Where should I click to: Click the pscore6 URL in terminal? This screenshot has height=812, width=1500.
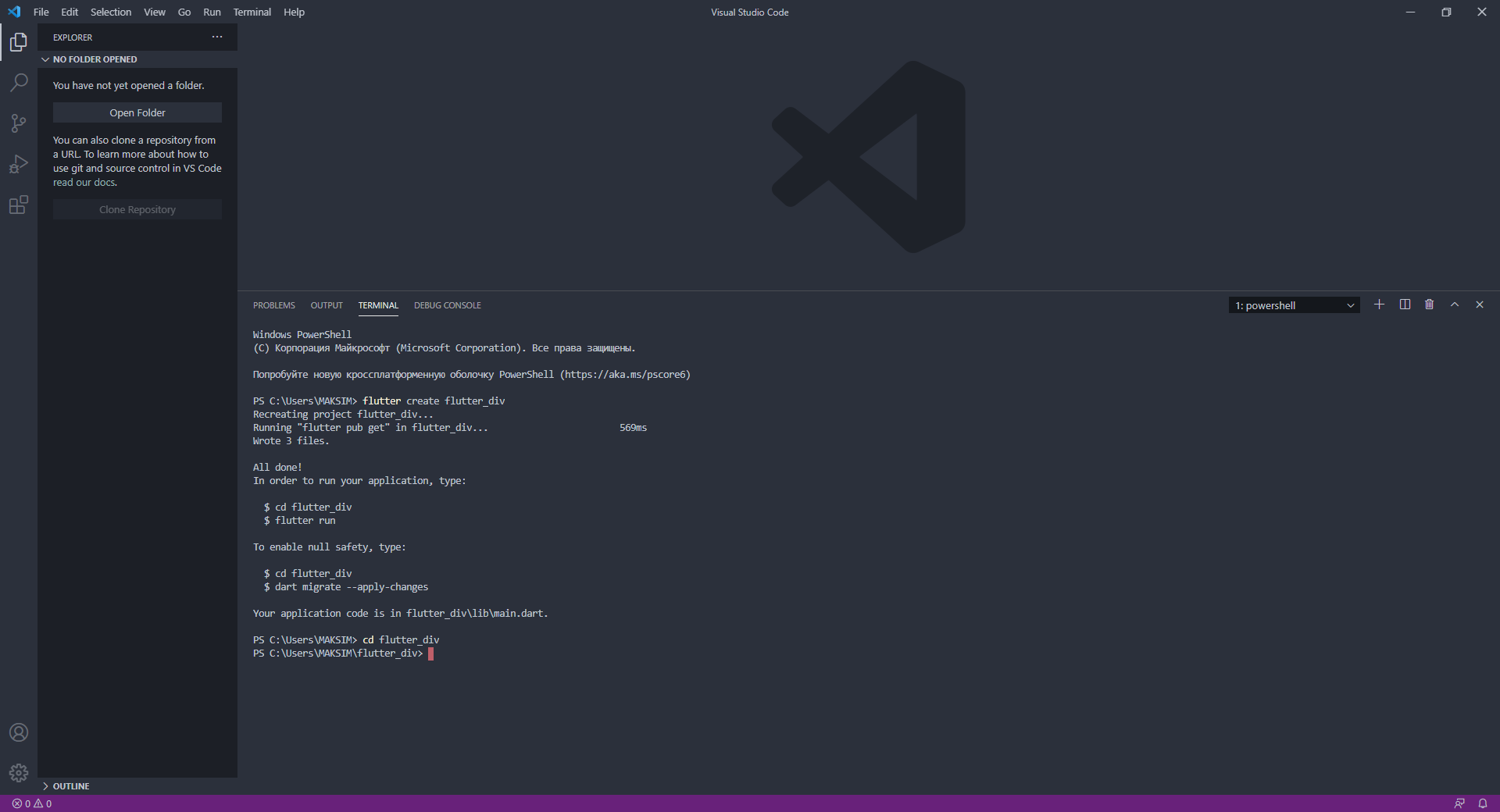625,375
